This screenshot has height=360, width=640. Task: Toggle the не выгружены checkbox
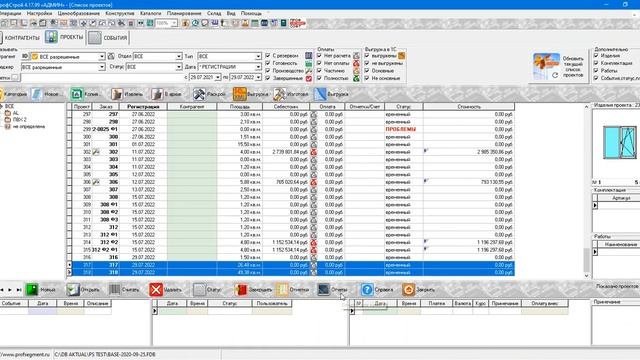pos(367,63)
